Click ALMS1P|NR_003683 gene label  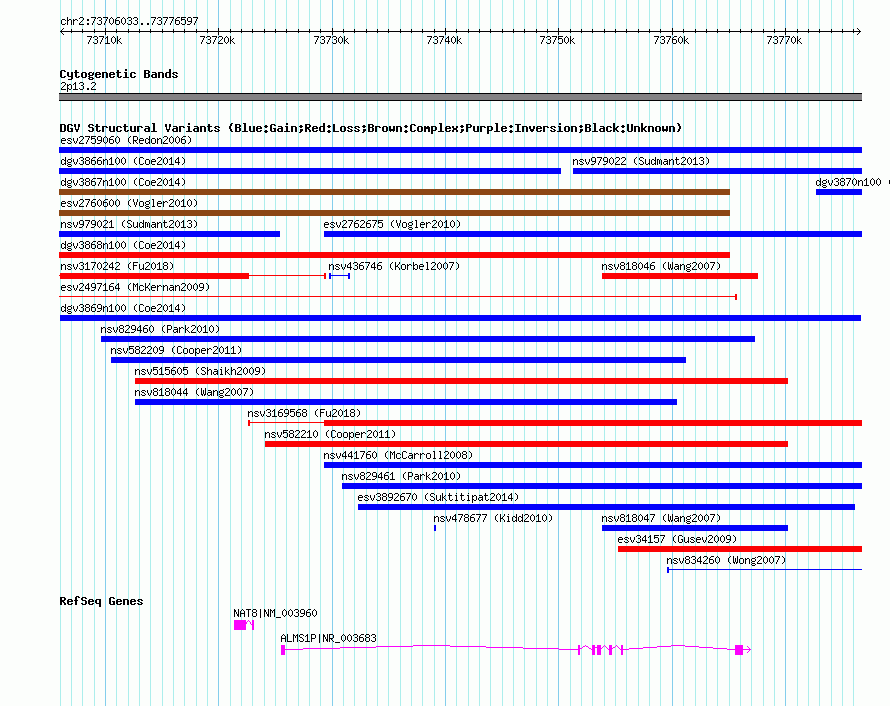coord(328,638)
